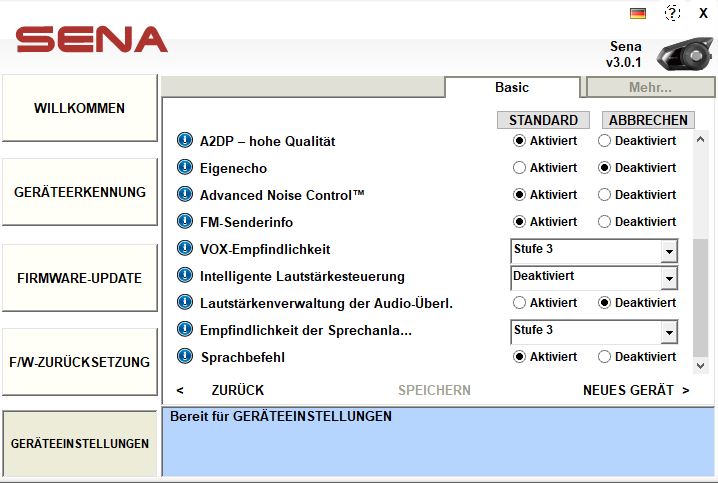718x483 pixels.
Task: Click the ABBRECHEN button
Action: pos(648,120)
